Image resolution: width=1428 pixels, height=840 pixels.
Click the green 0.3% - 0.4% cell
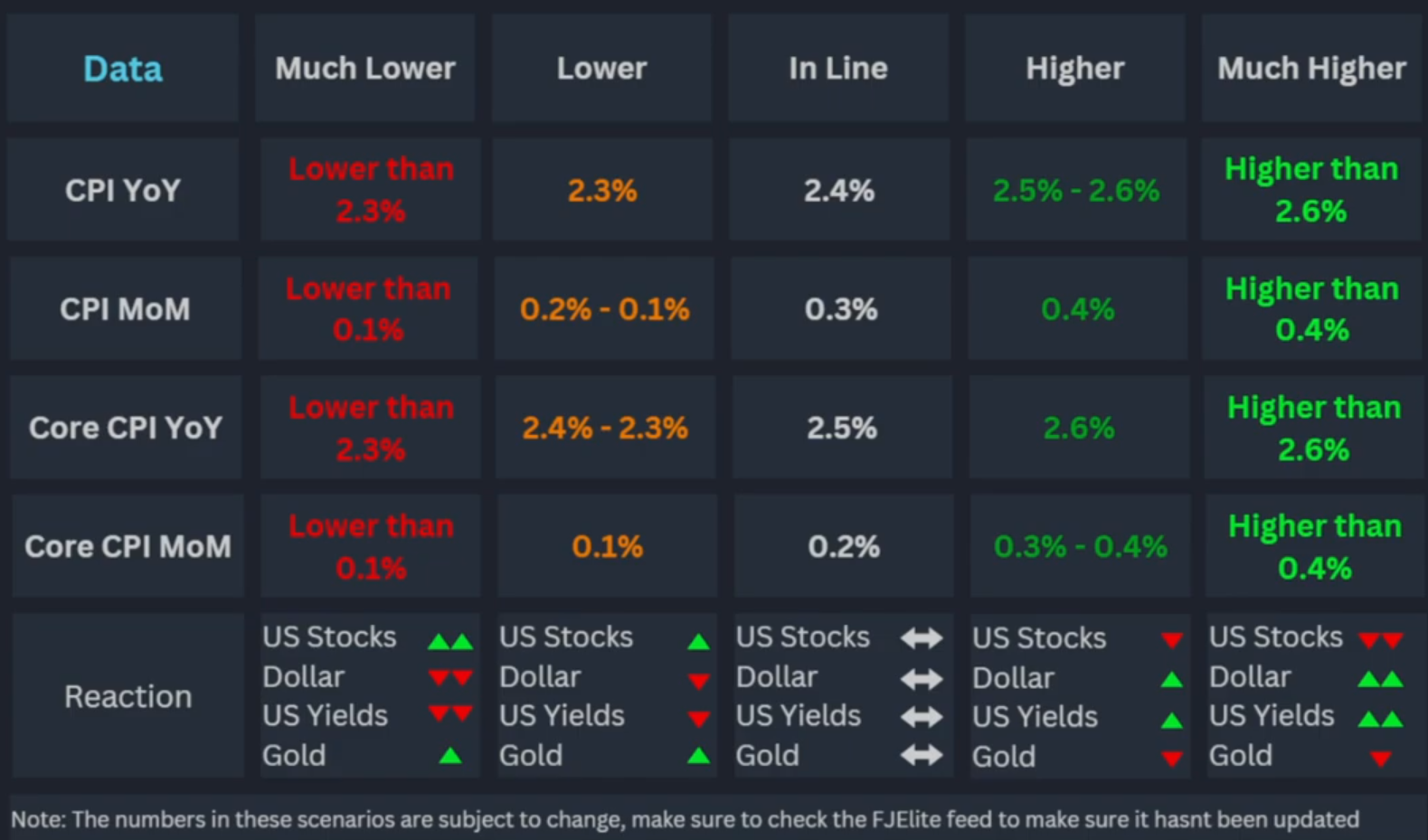pyautogui.click(x=1080, y=546)
